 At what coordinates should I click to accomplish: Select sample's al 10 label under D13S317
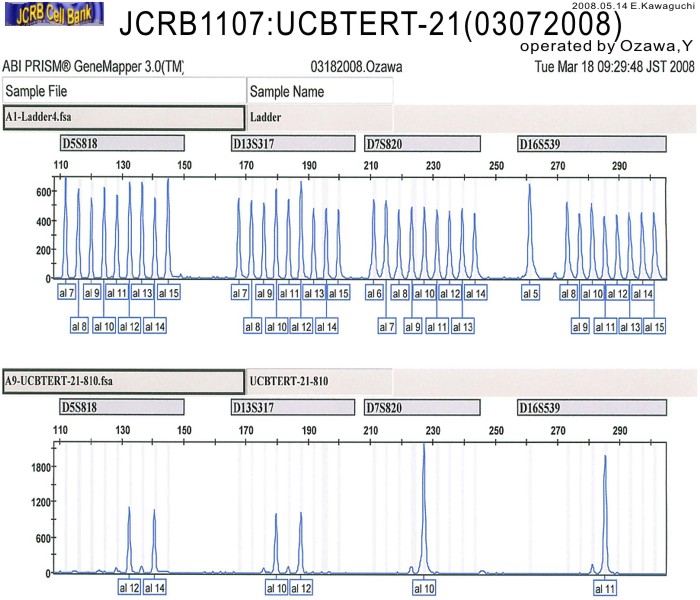[x=276, y=587]
